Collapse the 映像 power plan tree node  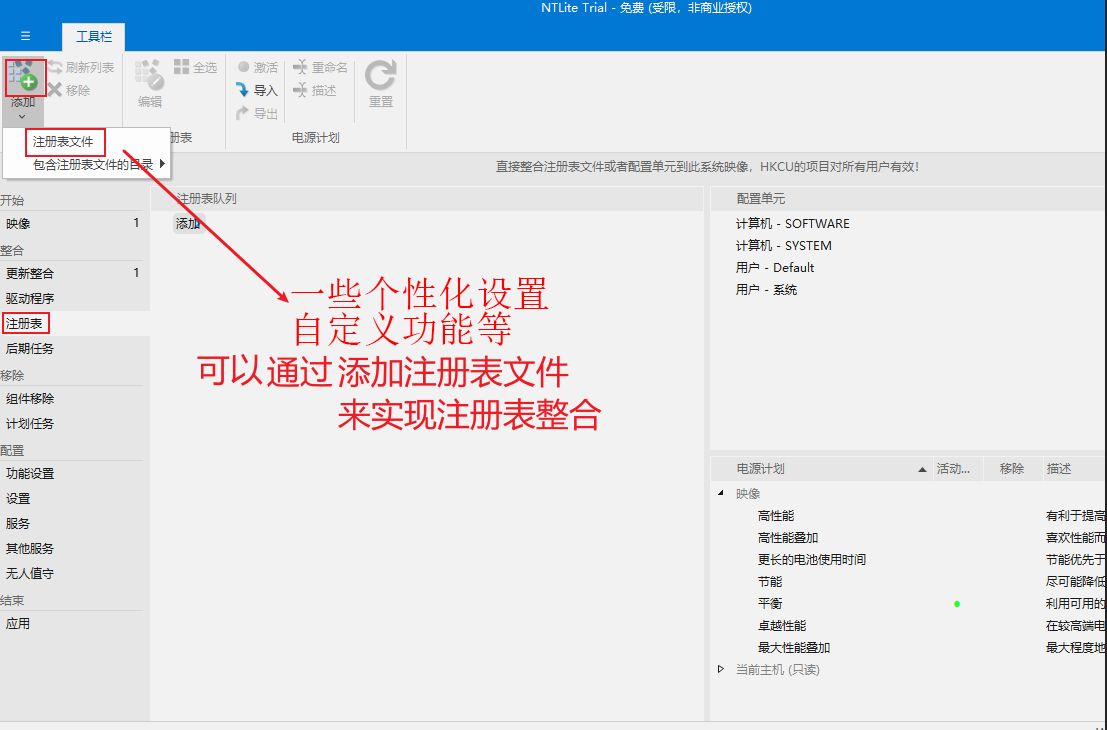tap(721, 493)
